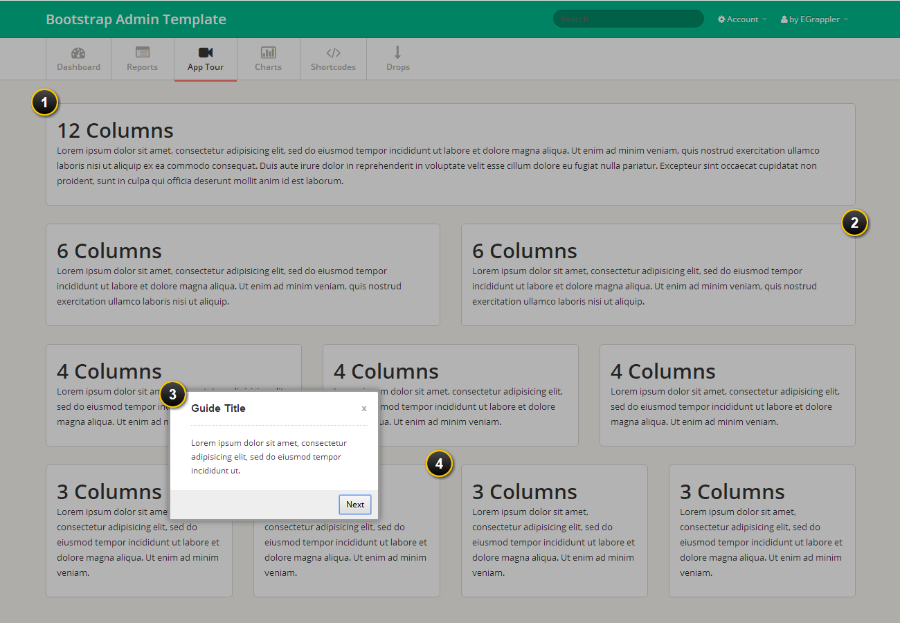Focus the Search field in header
The image size is (900, 623).
click(x=629, y=19)
